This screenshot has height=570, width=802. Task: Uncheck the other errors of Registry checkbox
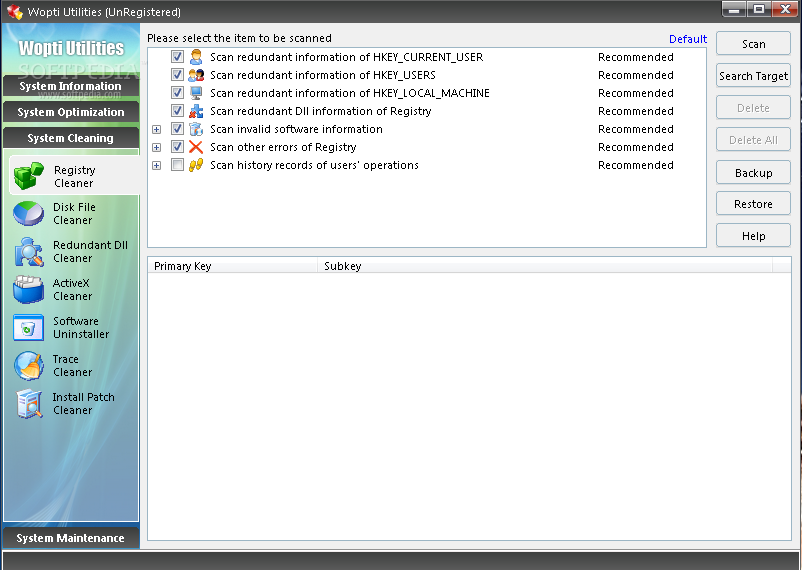(177, 147)
